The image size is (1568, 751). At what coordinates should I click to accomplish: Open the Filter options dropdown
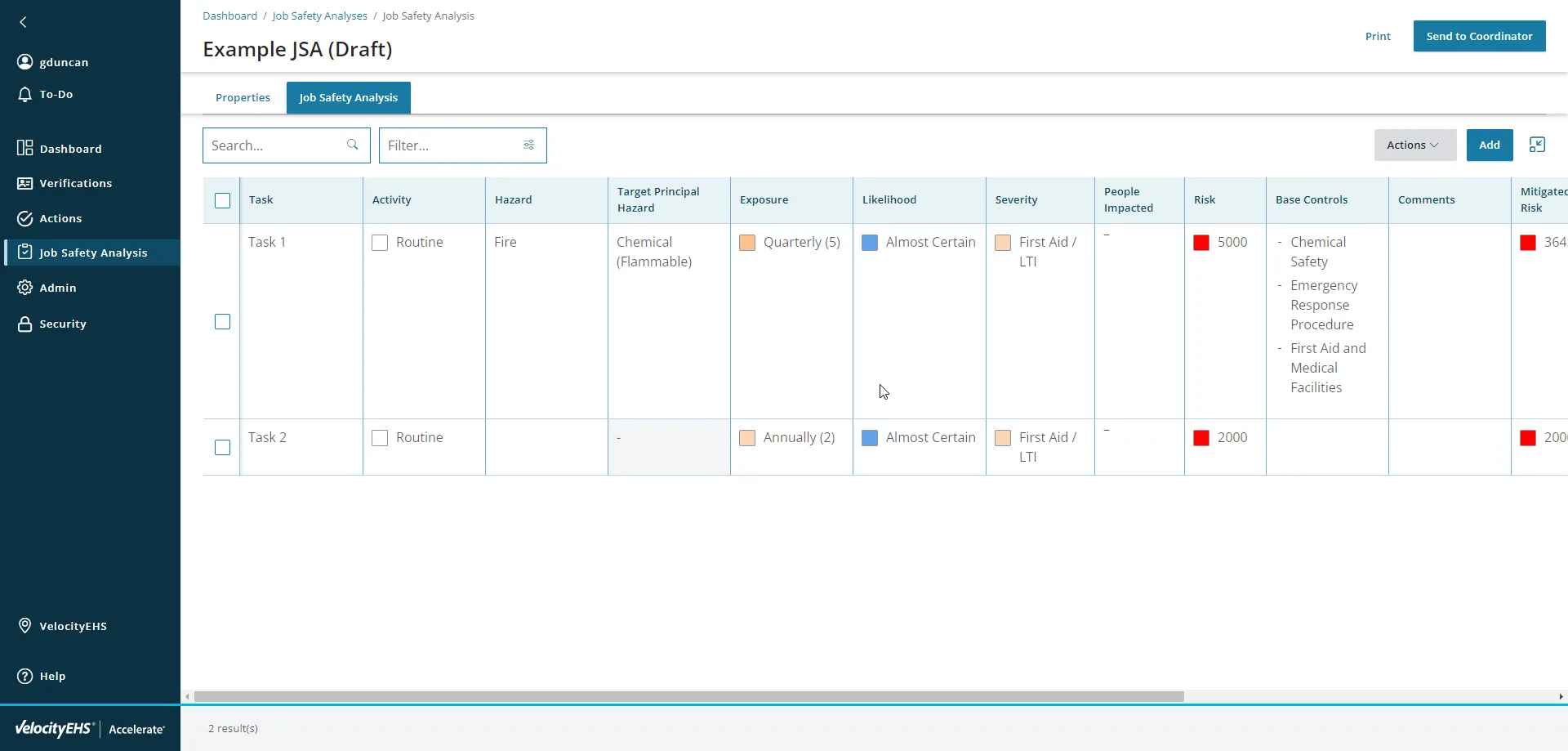528,145
